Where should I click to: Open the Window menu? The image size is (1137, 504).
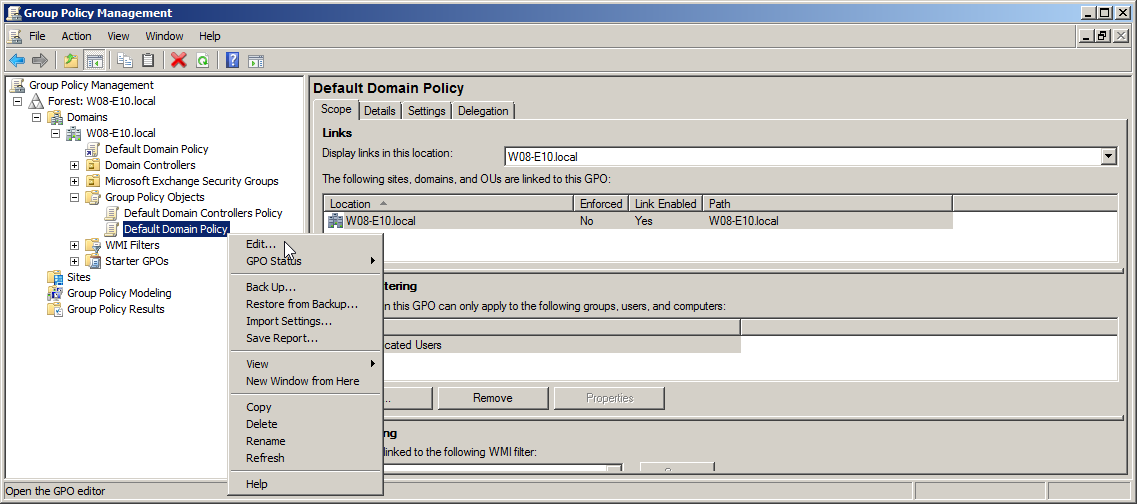click(x=164, y=36)
